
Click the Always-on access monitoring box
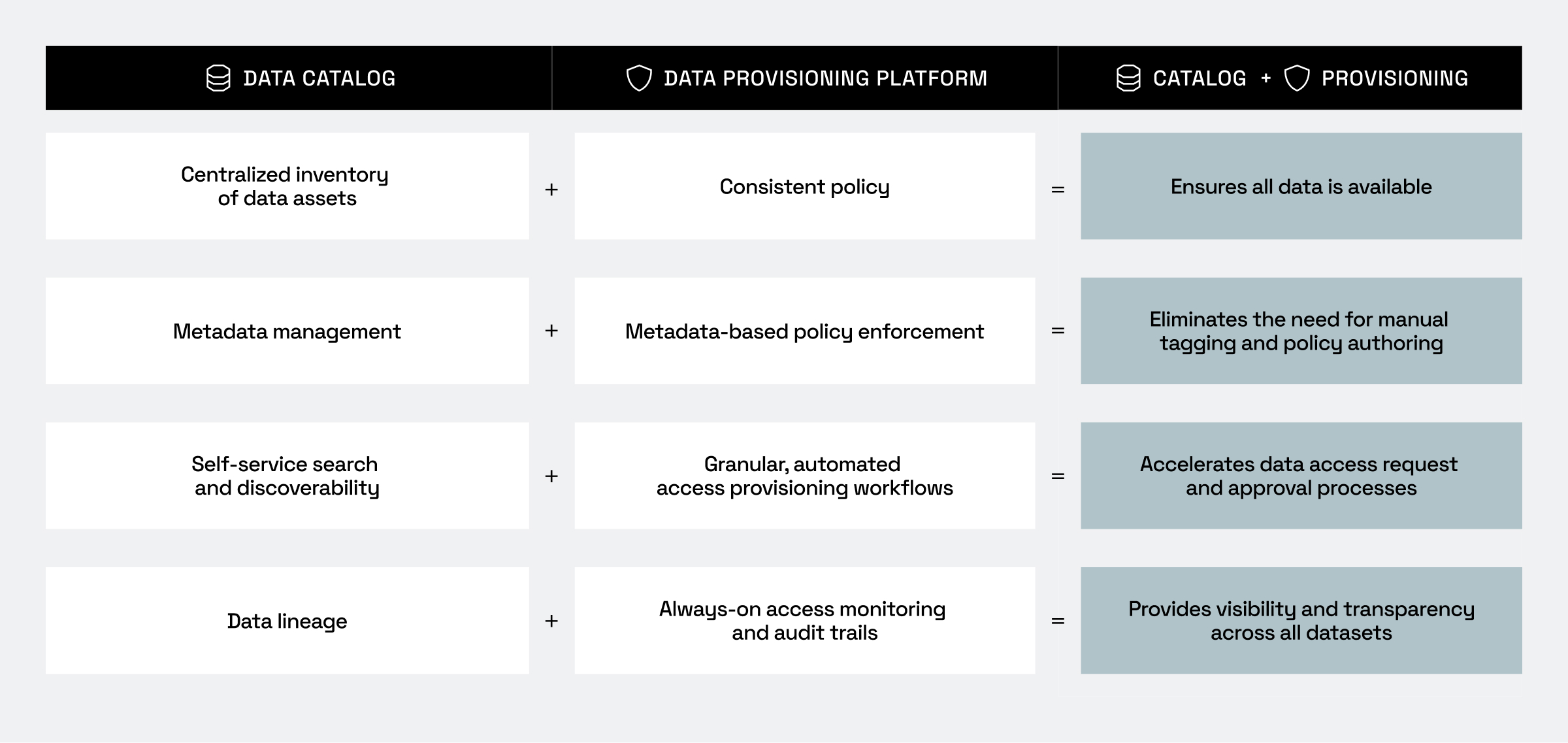coord(804,621)
